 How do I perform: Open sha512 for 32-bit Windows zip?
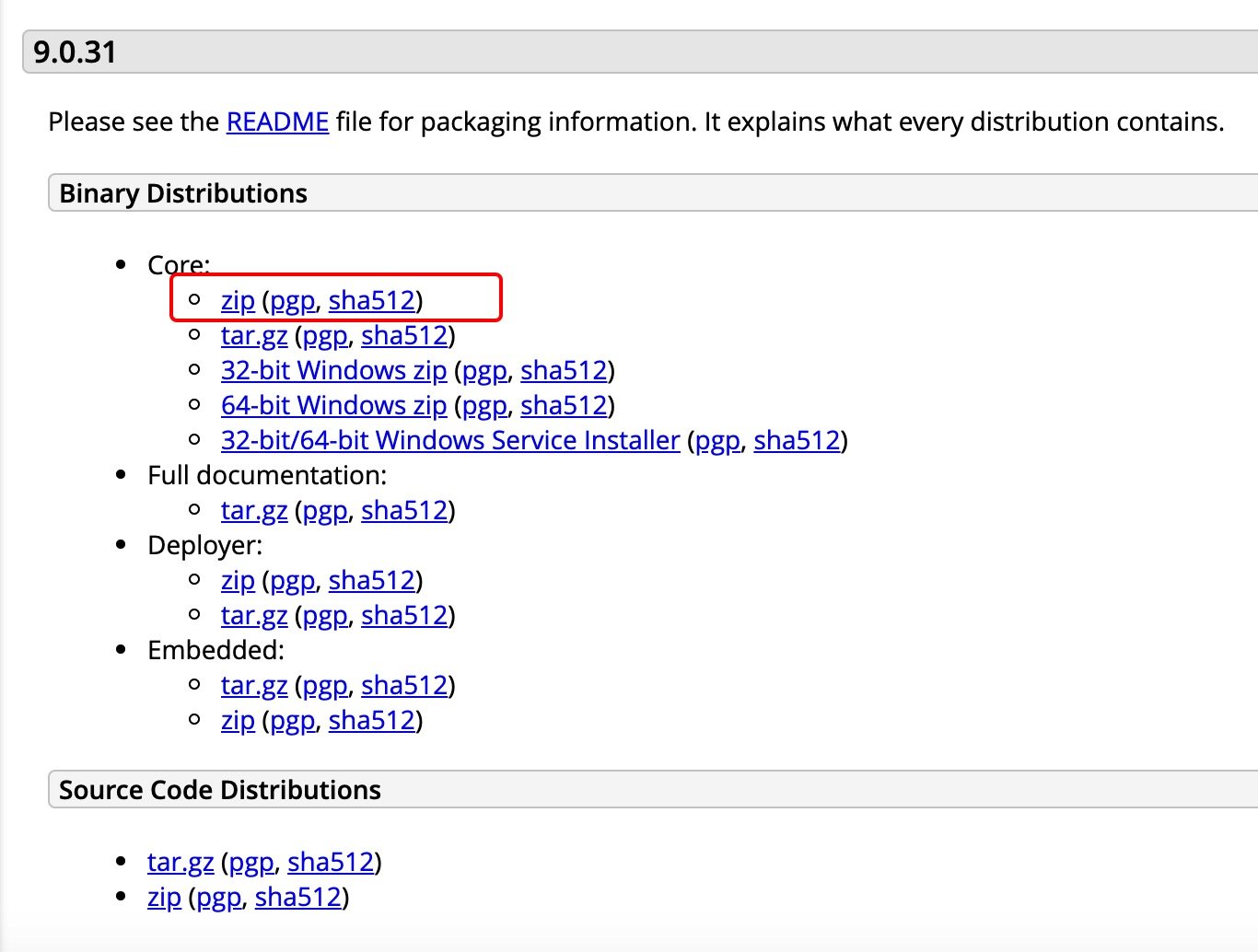(564, 370)
